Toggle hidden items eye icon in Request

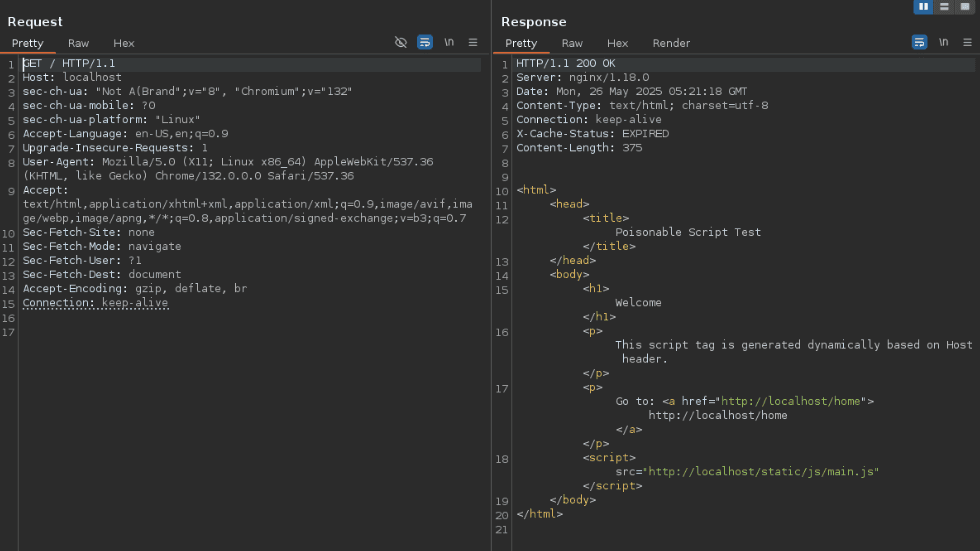coord(401,42)
